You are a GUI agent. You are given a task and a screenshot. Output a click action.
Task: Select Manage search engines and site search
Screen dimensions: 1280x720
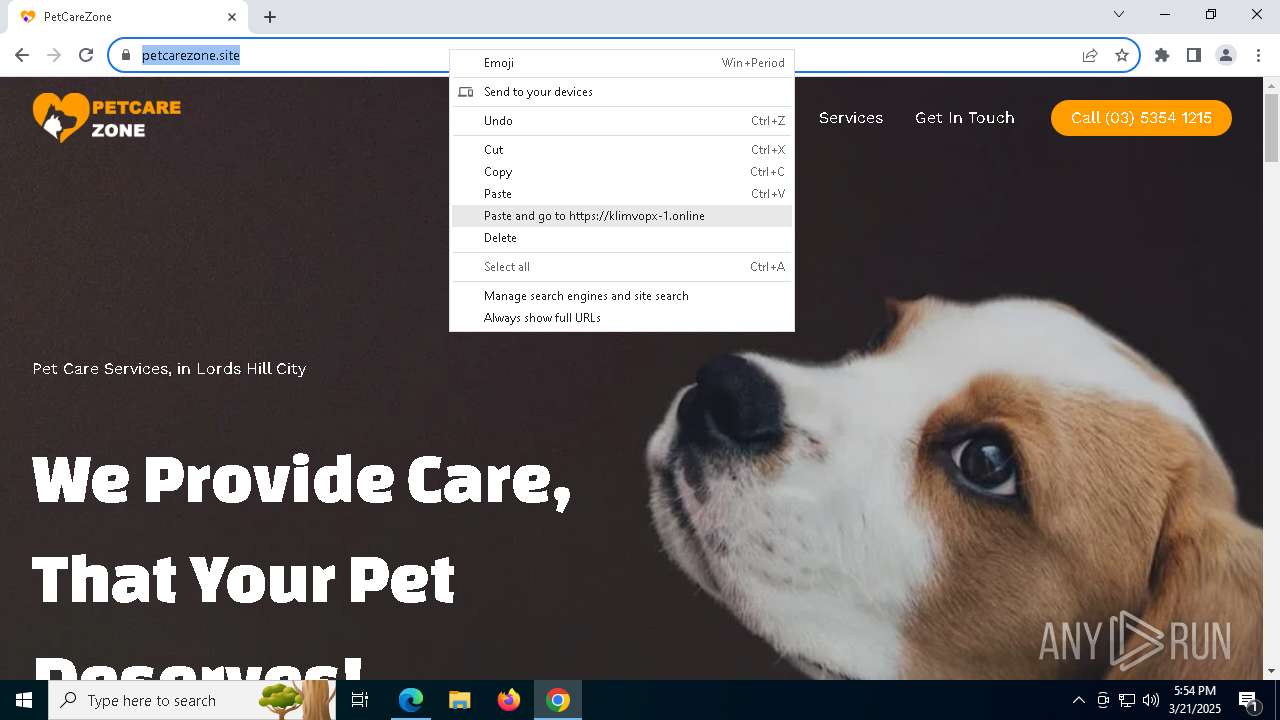622,296
